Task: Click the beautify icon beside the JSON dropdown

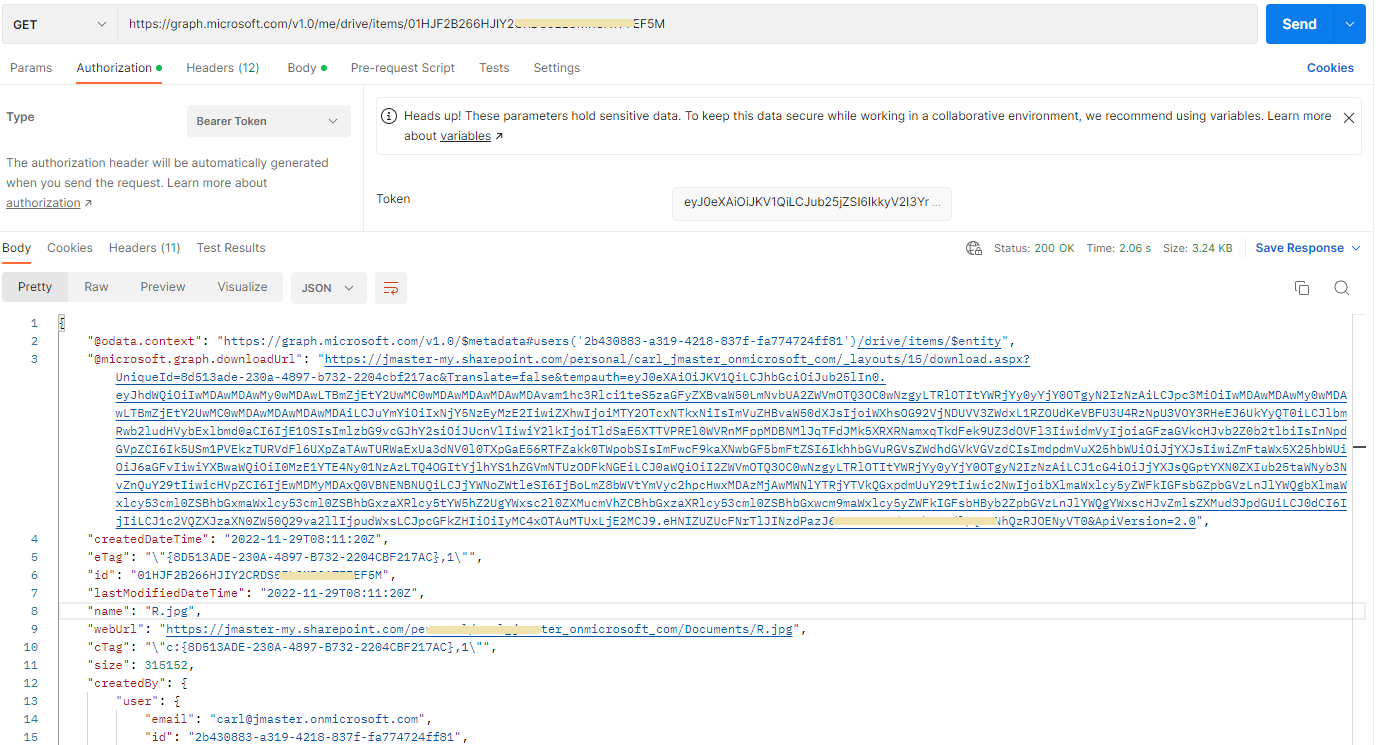Action: (x=390, y=287)
